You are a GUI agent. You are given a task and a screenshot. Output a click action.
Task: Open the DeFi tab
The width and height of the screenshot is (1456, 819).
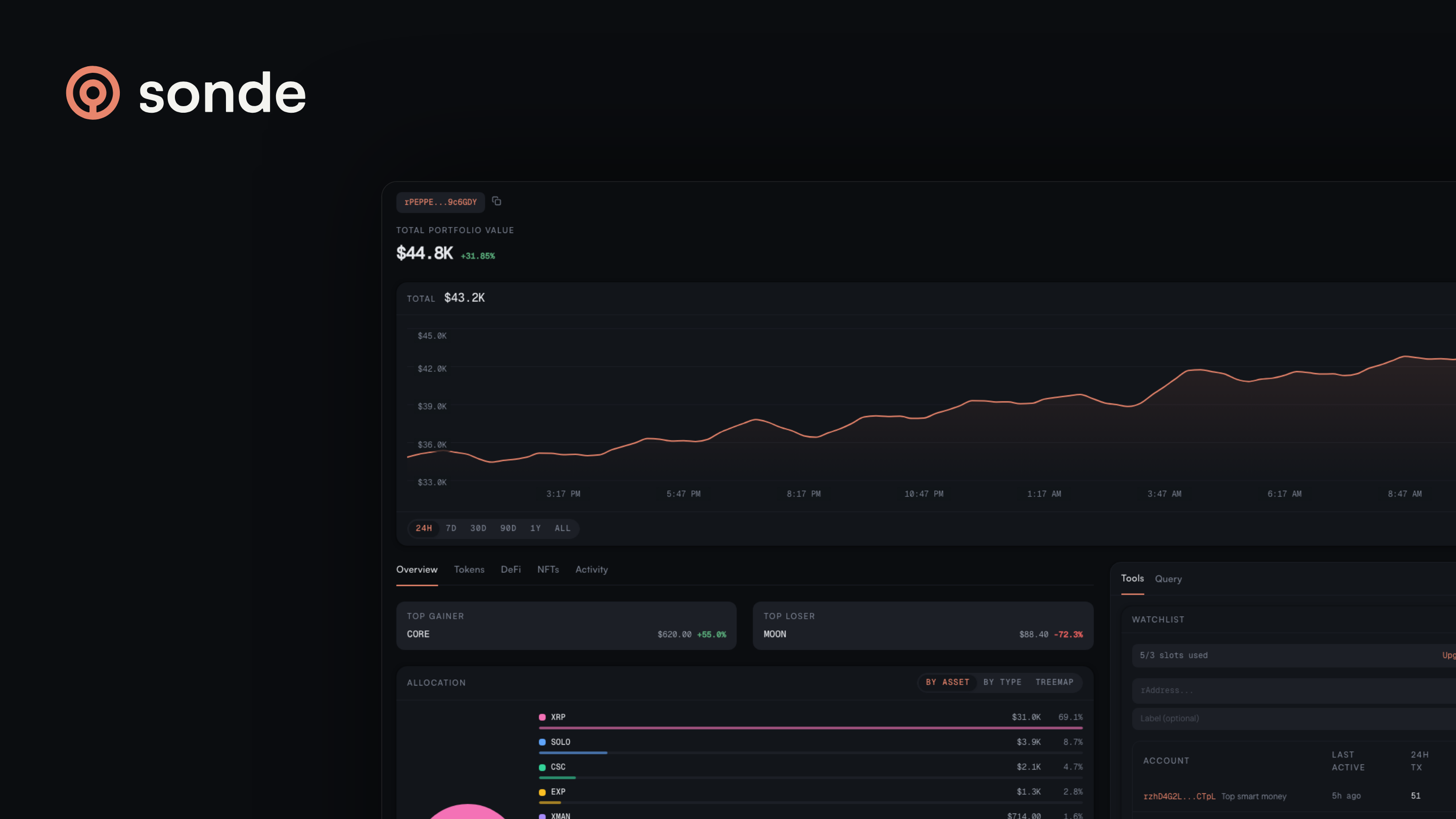coord(511,570)
